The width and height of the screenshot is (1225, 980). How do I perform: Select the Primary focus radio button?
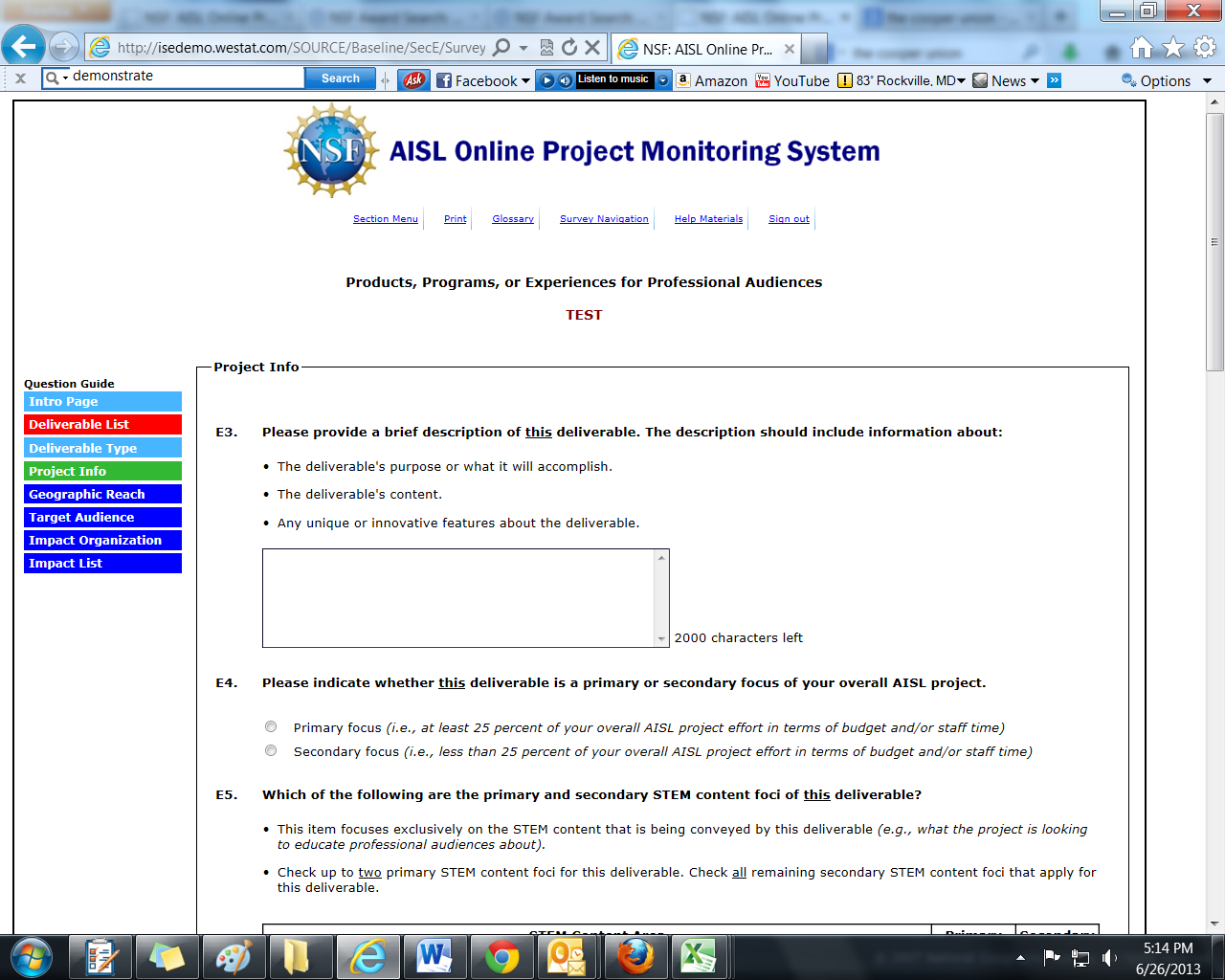coord(271,727)
